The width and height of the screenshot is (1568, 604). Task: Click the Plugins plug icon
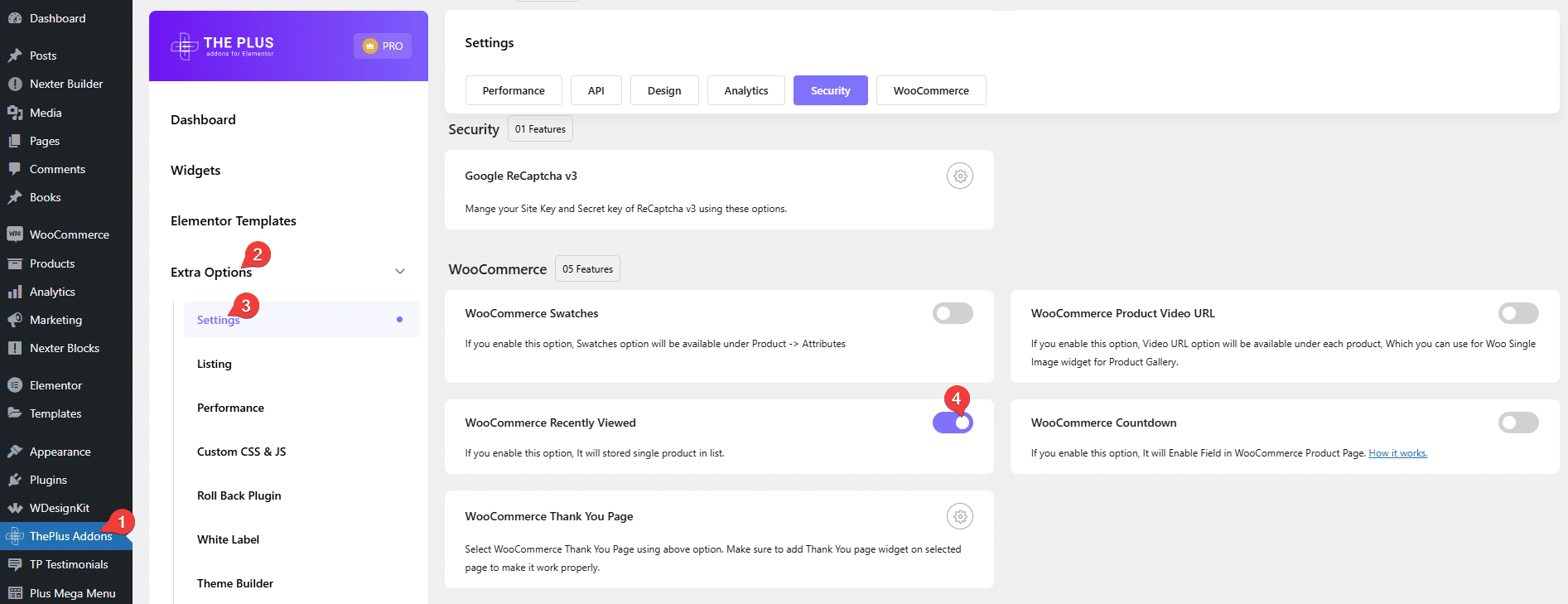pos(15,480)
